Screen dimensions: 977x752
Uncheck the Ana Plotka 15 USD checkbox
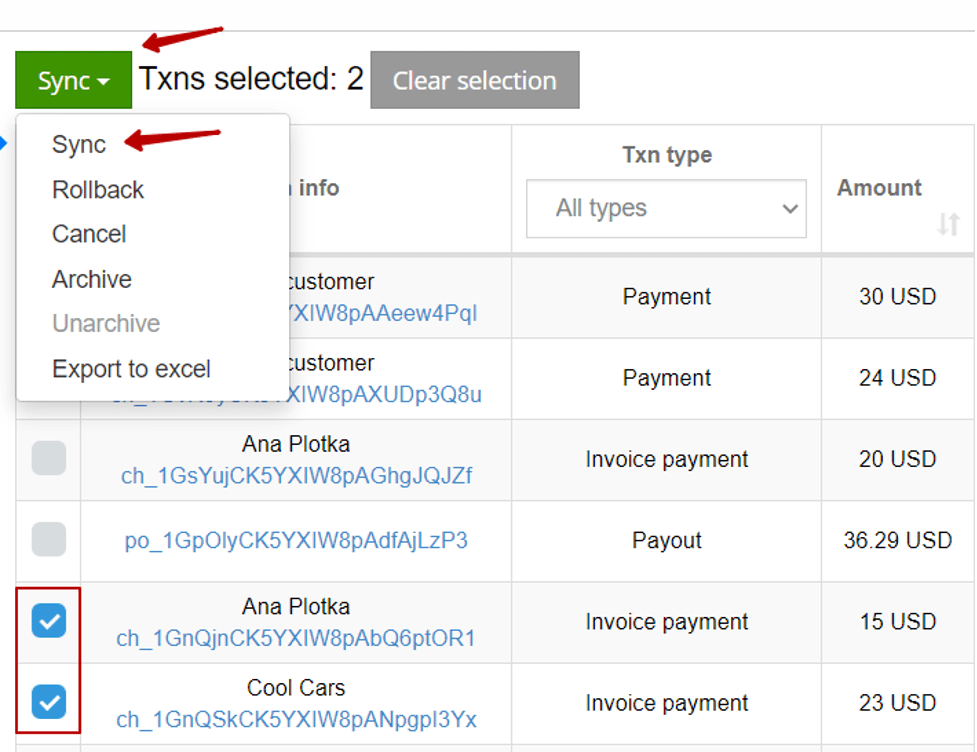click(x=49, y=621)
